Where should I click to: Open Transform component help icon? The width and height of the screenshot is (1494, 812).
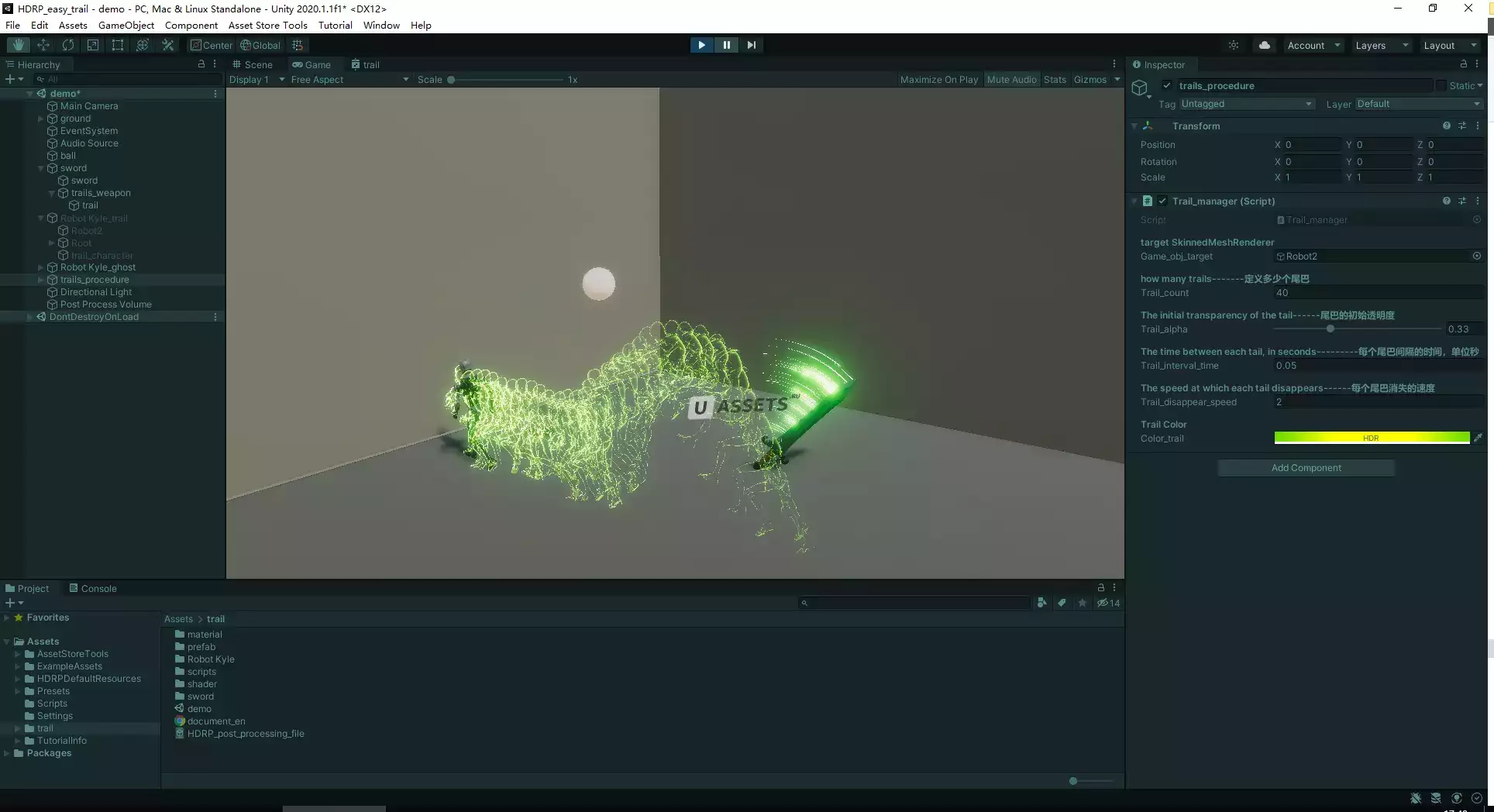(x=1446, y=126)
